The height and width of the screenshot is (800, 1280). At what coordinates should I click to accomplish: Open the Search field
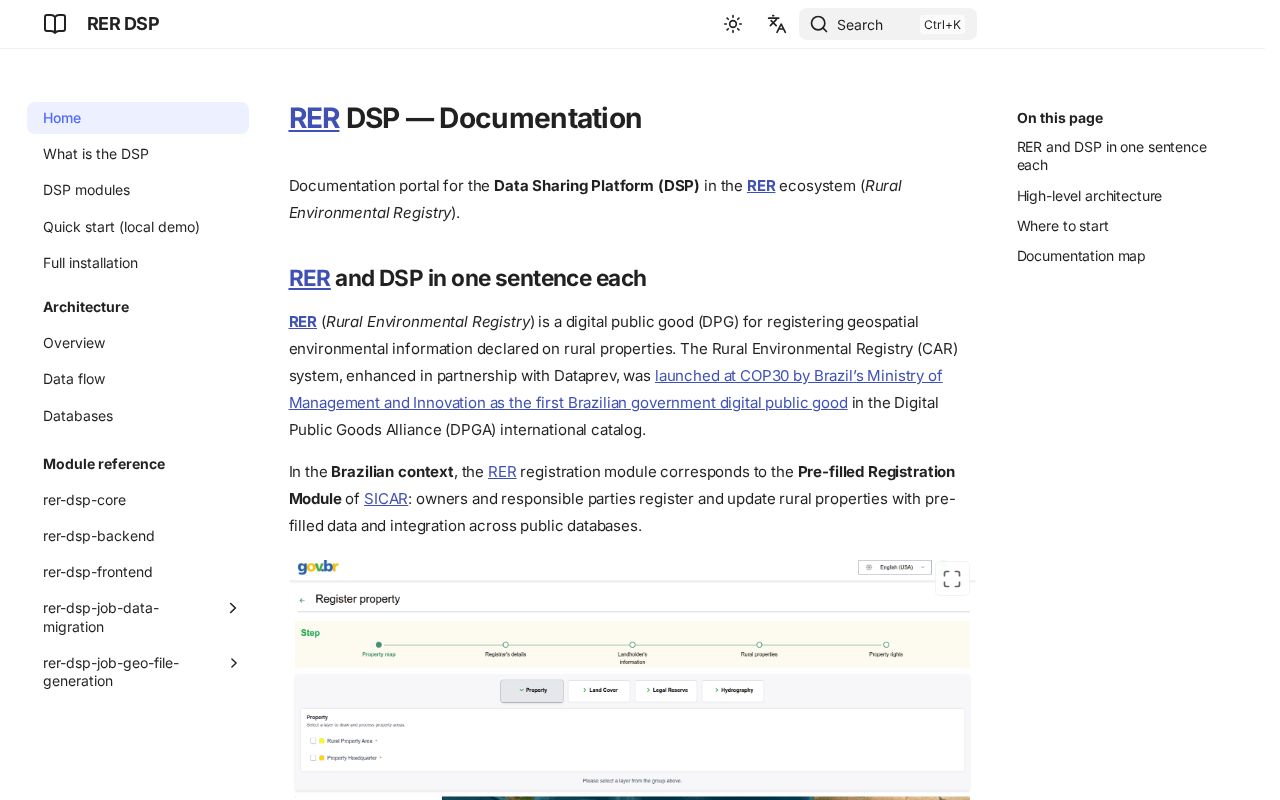pyautogui.click(x=888, y=24)
